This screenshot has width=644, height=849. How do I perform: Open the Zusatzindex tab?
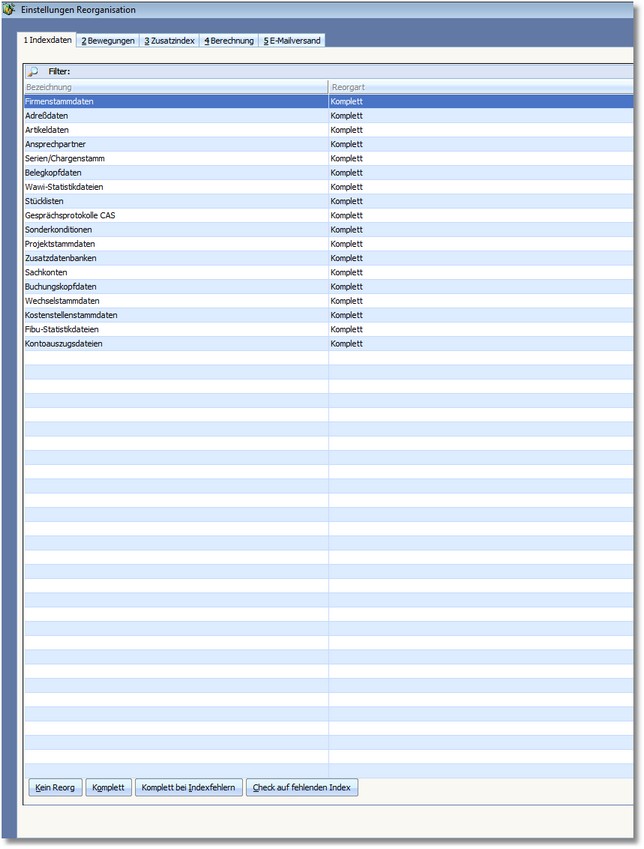(169, 41)
